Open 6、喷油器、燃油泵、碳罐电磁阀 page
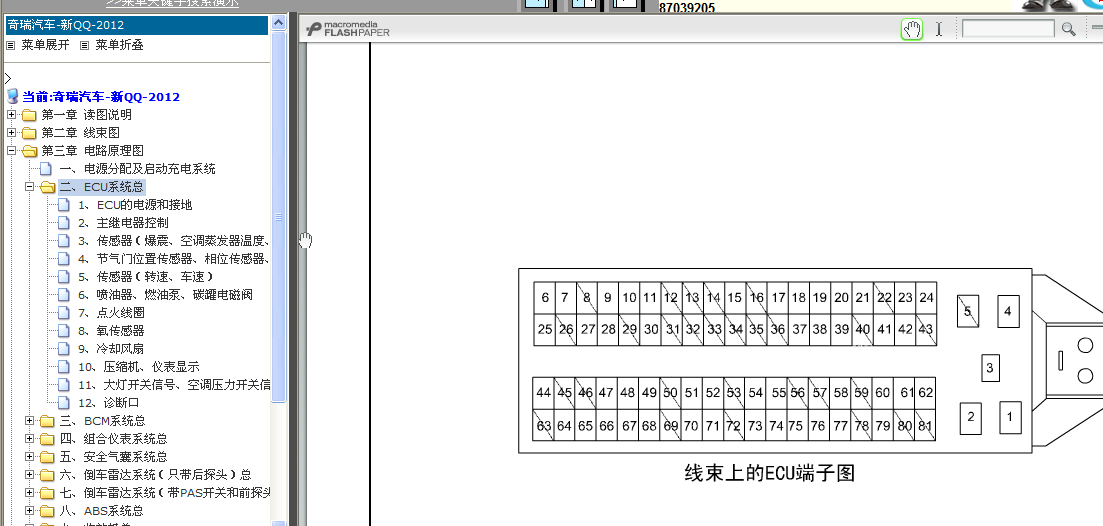This screenshot has height=526, width=1103. point(165,295)
